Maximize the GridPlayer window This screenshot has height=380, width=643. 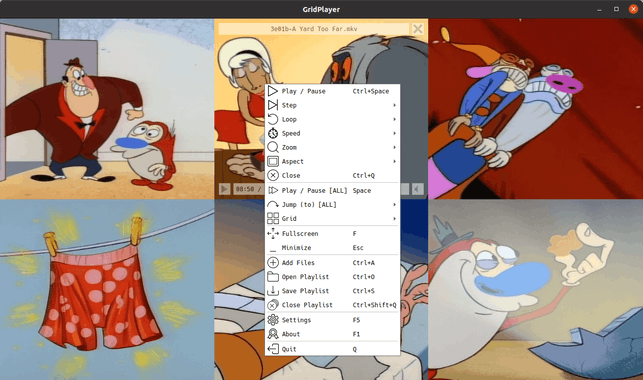[x=616, y=9]
